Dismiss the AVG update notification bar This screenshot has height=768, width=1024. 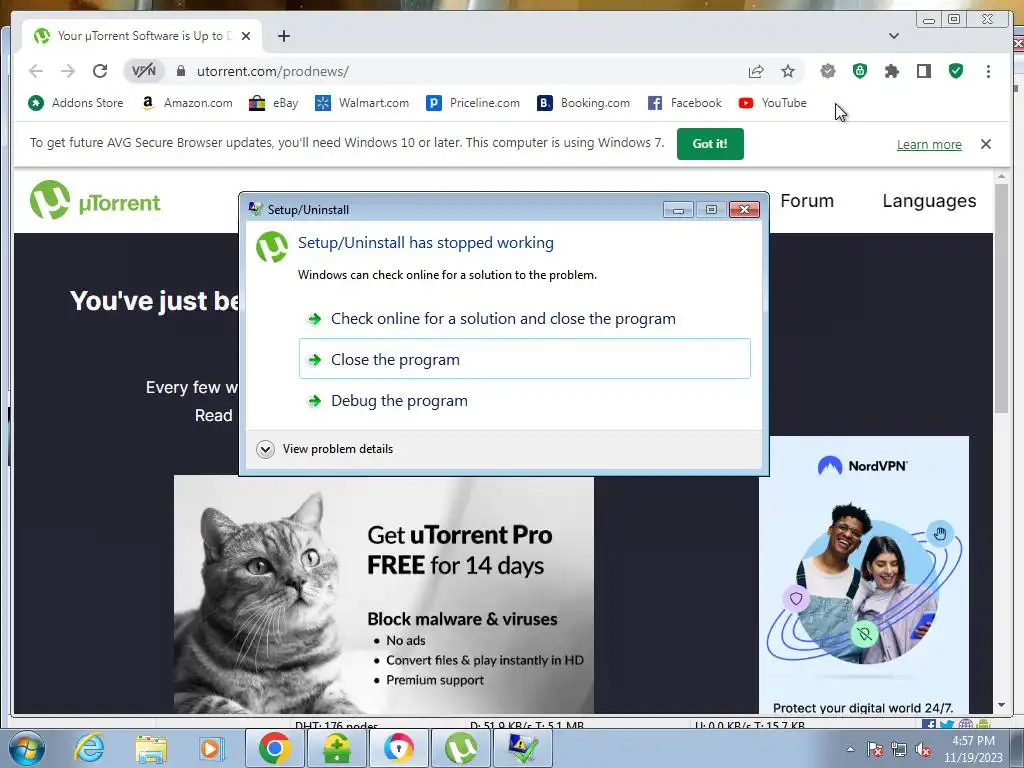coord(985,144)
